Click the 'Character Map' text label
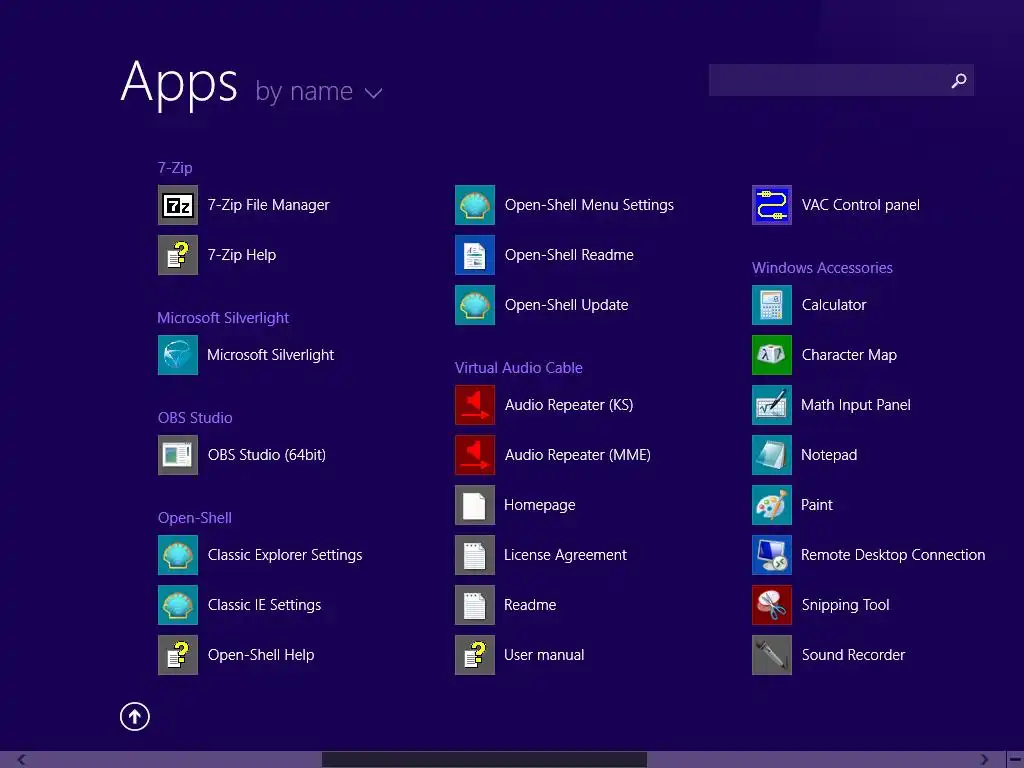1024x768 pixels. [849, 355]
